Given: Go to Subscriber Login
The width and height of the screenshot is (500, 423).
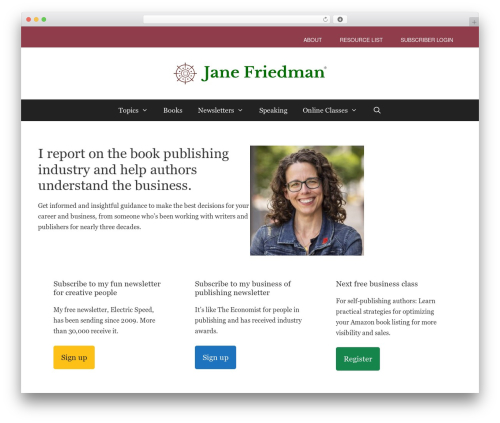Looking at the screenshot, I should tap(427, 40).
